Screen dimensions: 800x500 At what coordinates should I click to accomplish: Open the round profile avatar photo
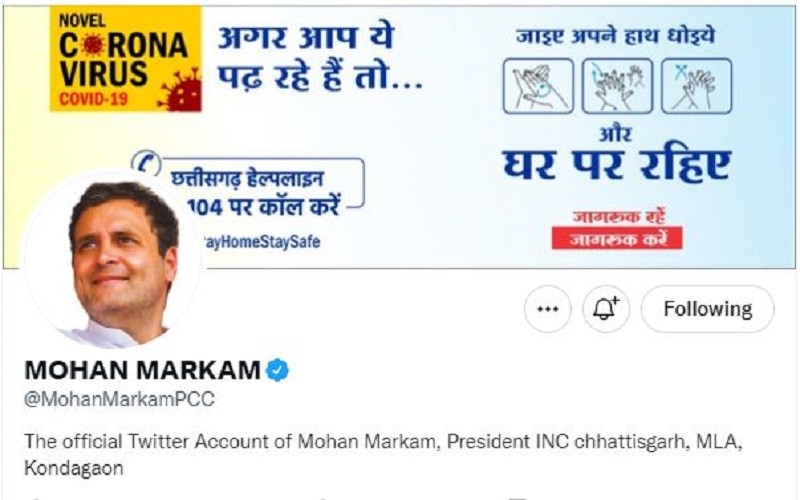(x=113, y=259)
